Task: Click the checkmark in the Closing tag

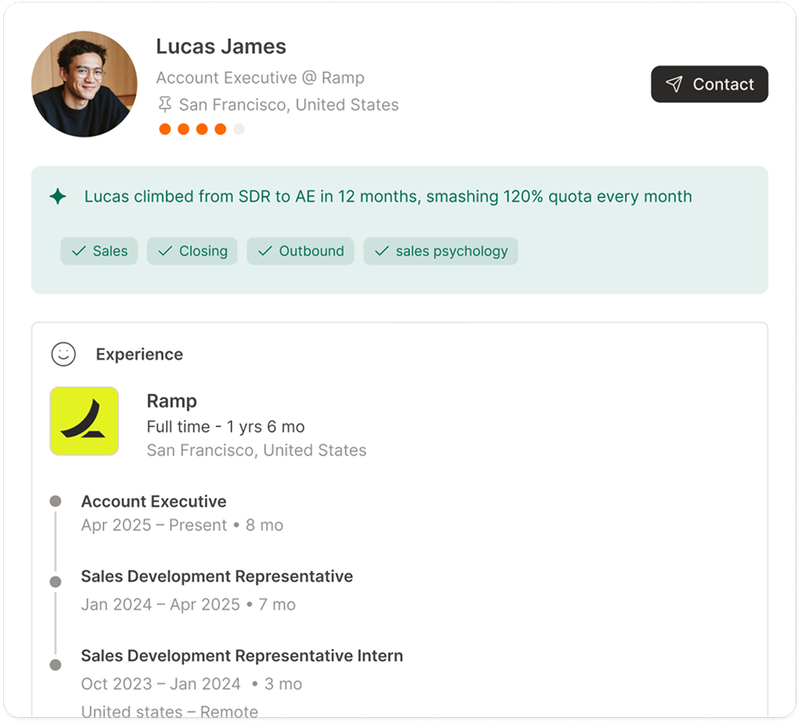Action: point(165,251)
